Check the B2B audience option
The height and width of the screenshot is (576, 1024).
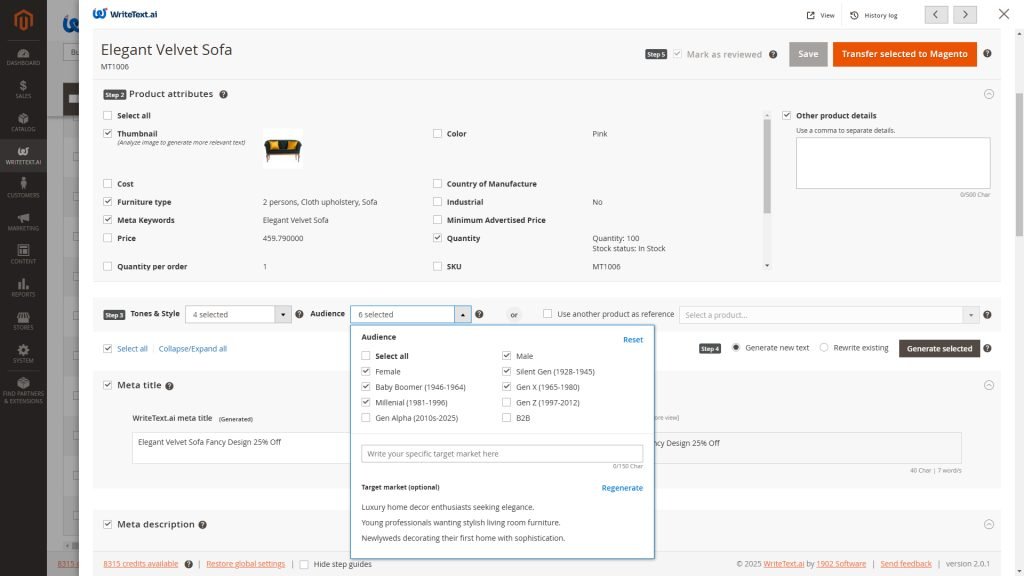coord(507,418)
